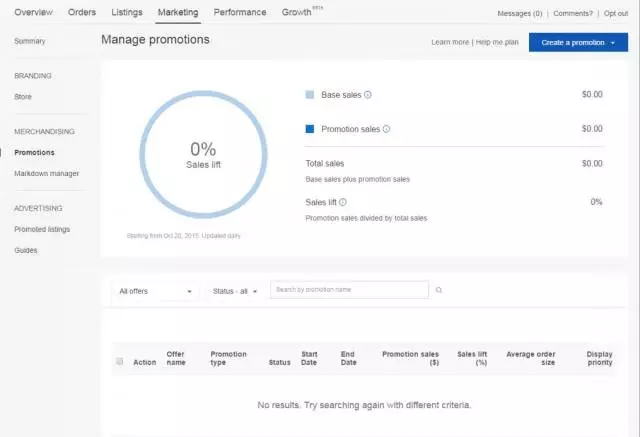
Task: Select Markdown manager in sidebar
Action: click(x=46, y=173)
